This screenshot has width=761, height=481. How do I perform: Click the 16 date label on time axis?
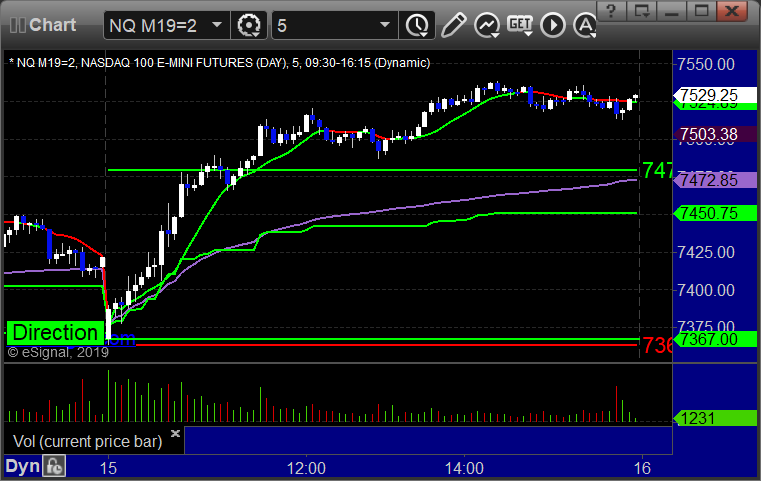[x=642, y=468]
